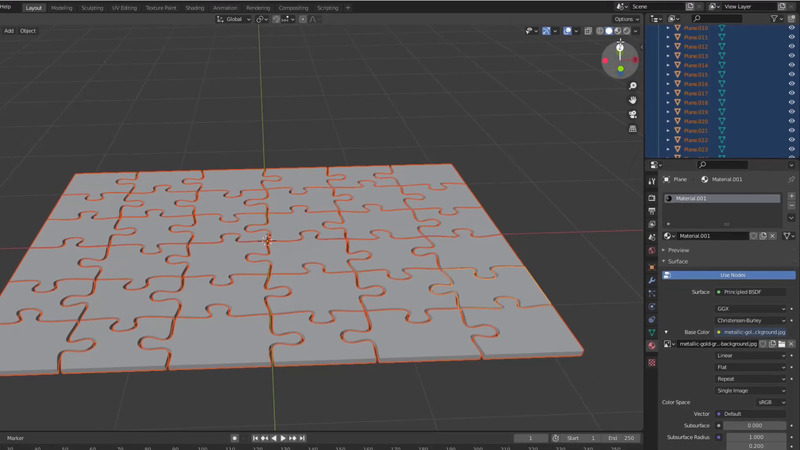
Task: Open the Modifier properties wrench tab
Action: coord(652,280)
